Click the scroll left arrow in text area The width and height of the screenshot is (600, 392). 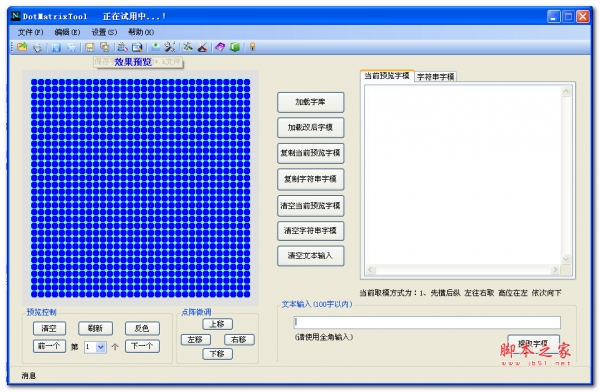[x=370, y=270]
